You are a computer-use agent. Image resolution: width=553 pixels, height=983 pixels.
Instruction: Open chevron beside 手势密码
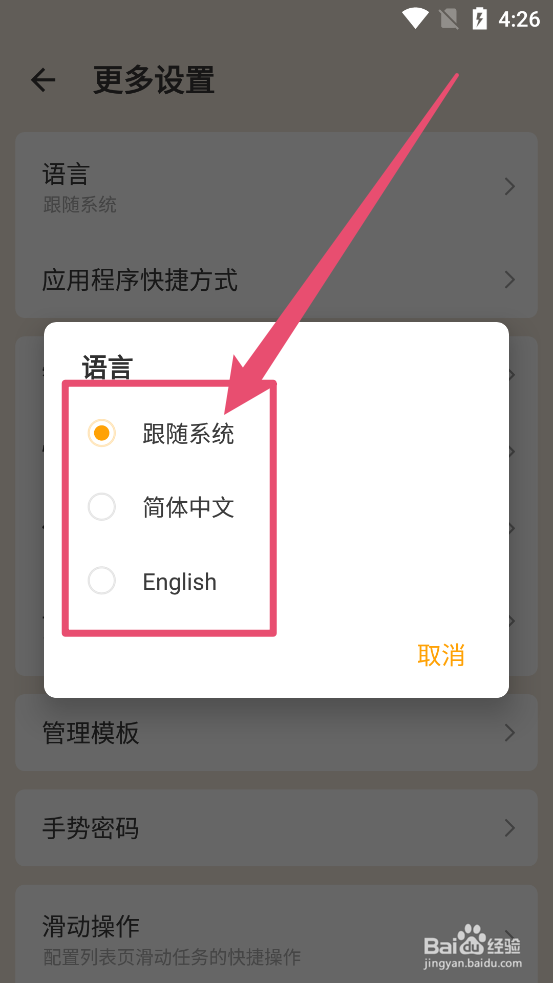click(x=510, y=828)
